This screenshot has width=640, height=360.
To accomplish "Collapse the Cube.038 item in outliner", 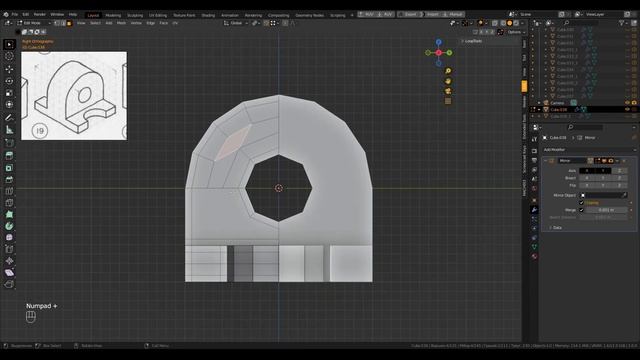I will point(539,109).
